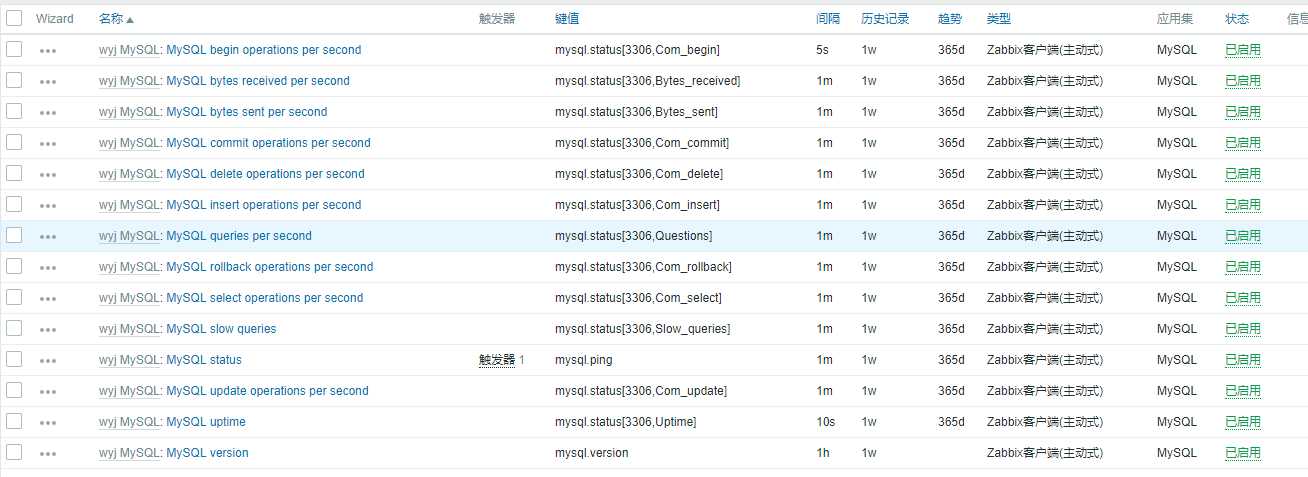Select checkbox for MySQL bytes sent per second
This screenshot has height=477, width=1308.
(14, 111)
